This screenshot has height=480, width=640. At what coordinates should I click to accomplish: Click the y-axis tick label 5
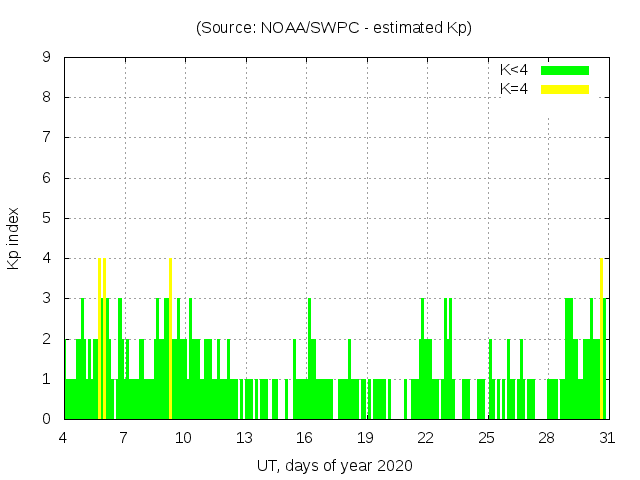46,218
